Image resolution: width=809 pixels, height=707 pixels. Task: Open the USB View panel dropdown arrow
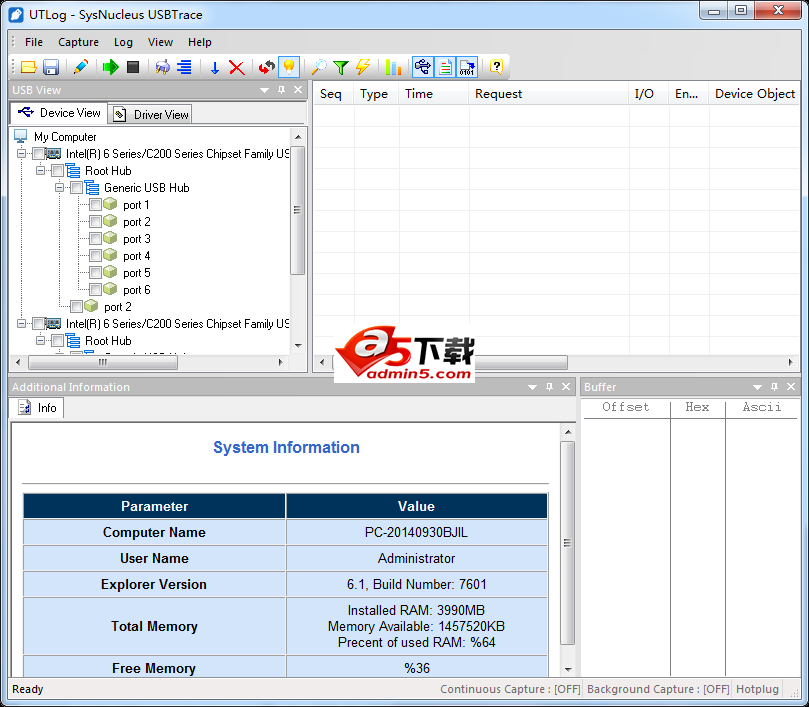pyautogui.click(x=265, y=90)
